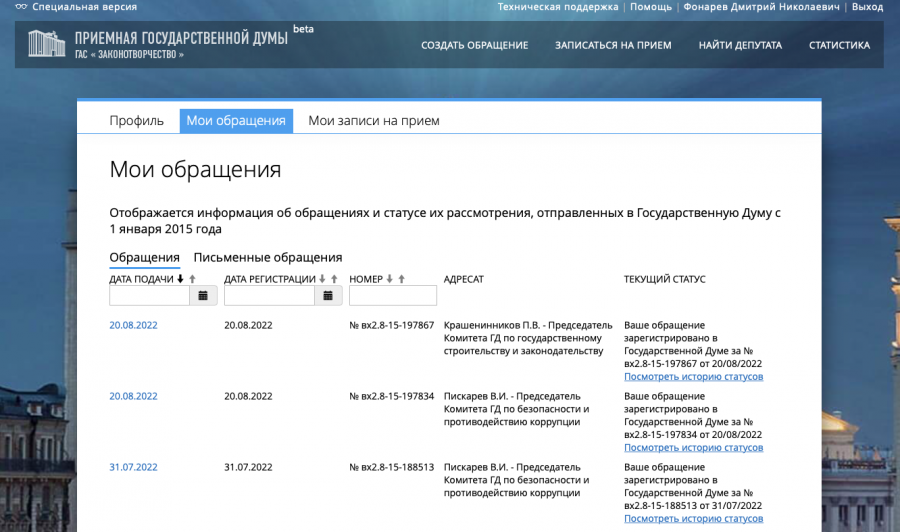View status history for appeal 197834
This screenshot has height=532, width=900.
[693, 448]
